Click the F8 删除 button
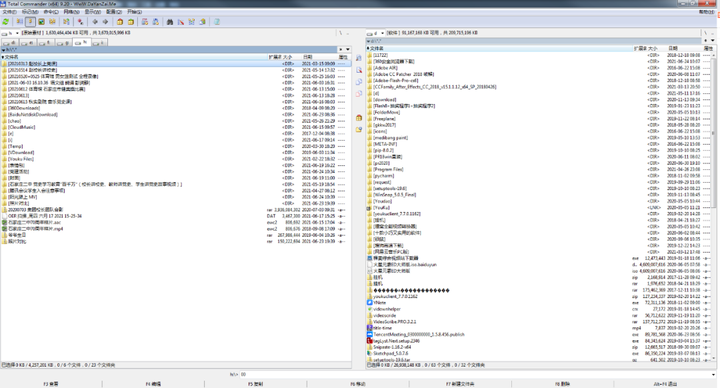 562,384
